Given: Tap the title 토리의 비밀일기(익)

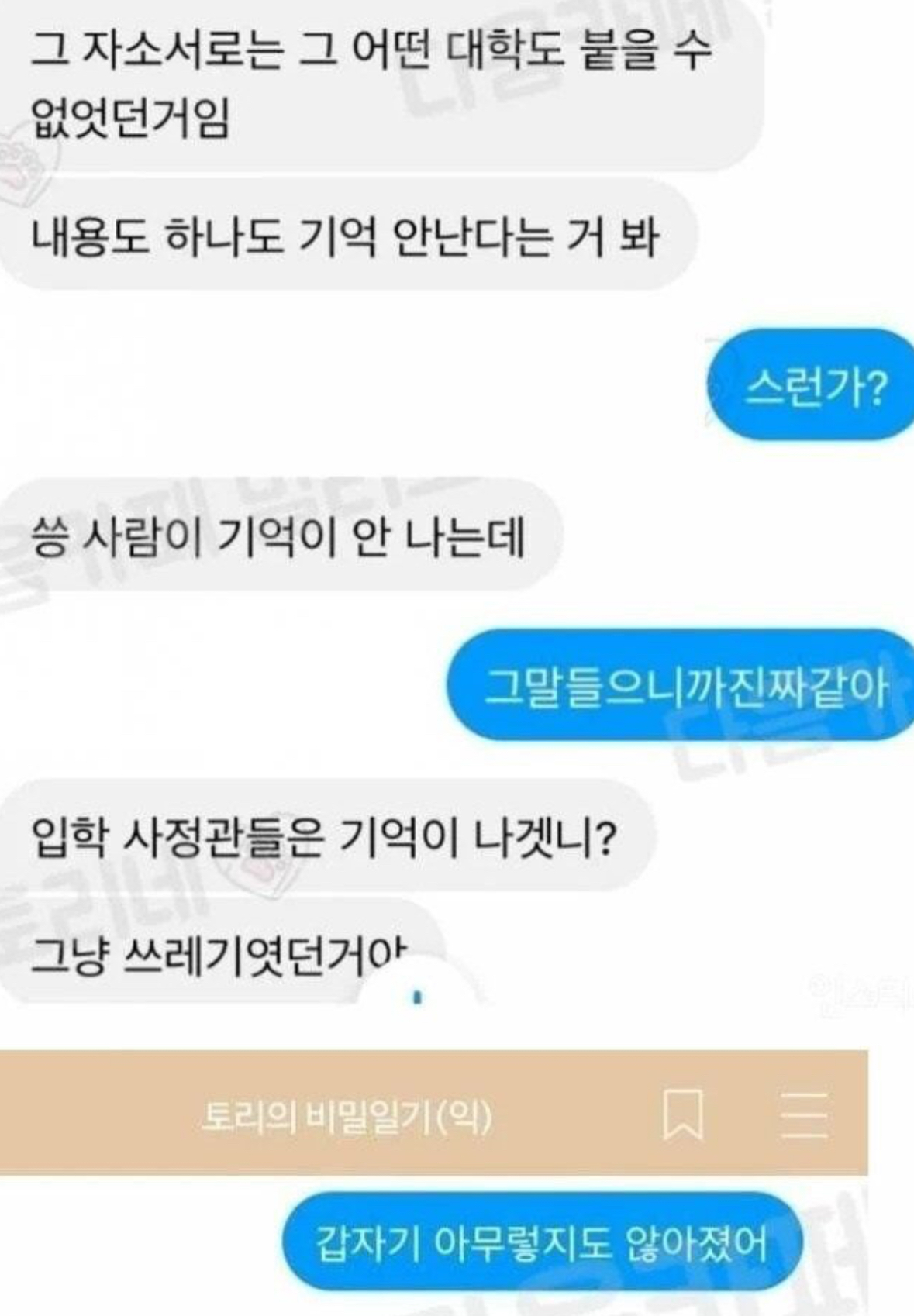Looking at the screenshot, I should 347,1116.
